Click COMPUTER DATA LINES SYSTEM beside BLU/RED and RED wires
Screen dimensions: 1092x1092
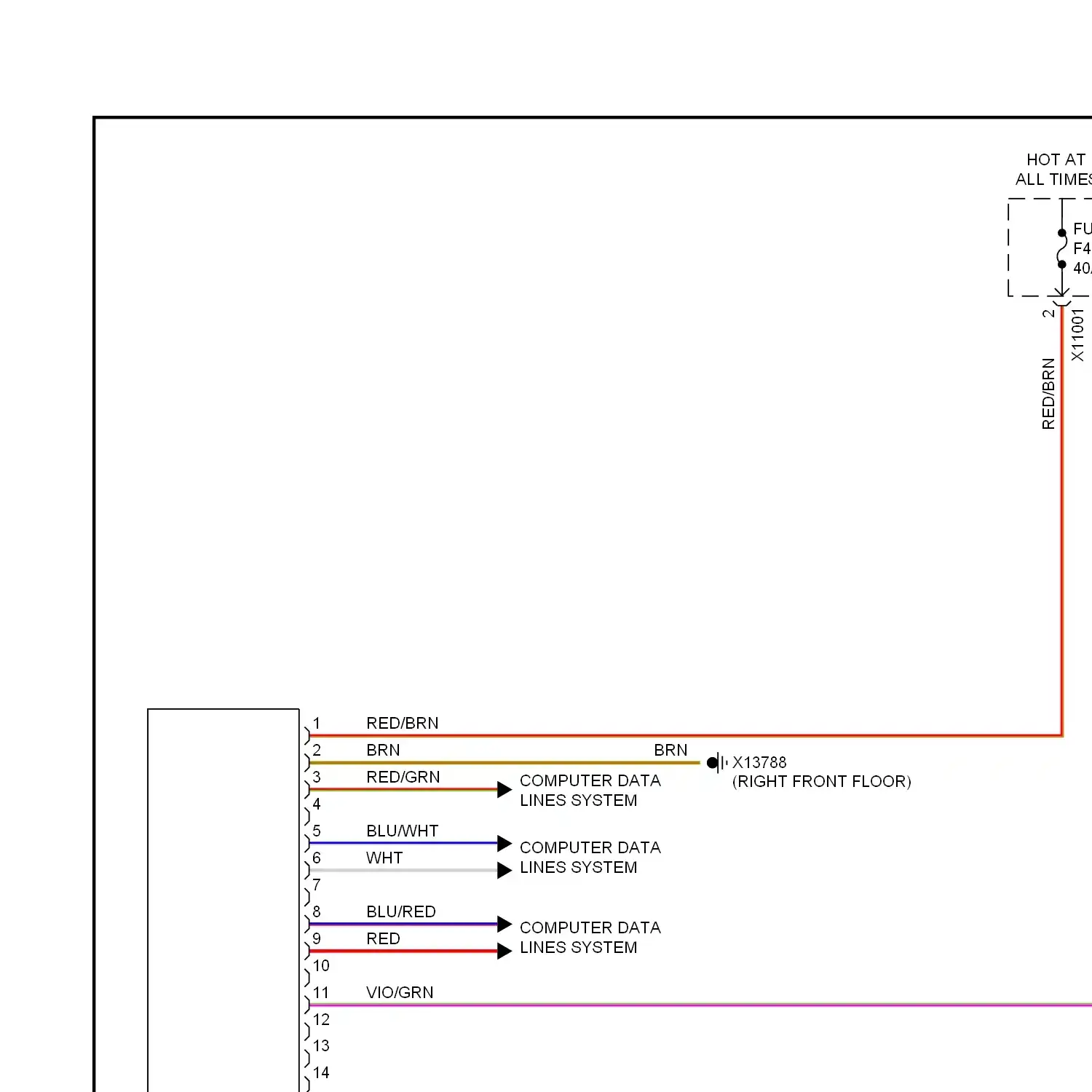pos(590,938)
